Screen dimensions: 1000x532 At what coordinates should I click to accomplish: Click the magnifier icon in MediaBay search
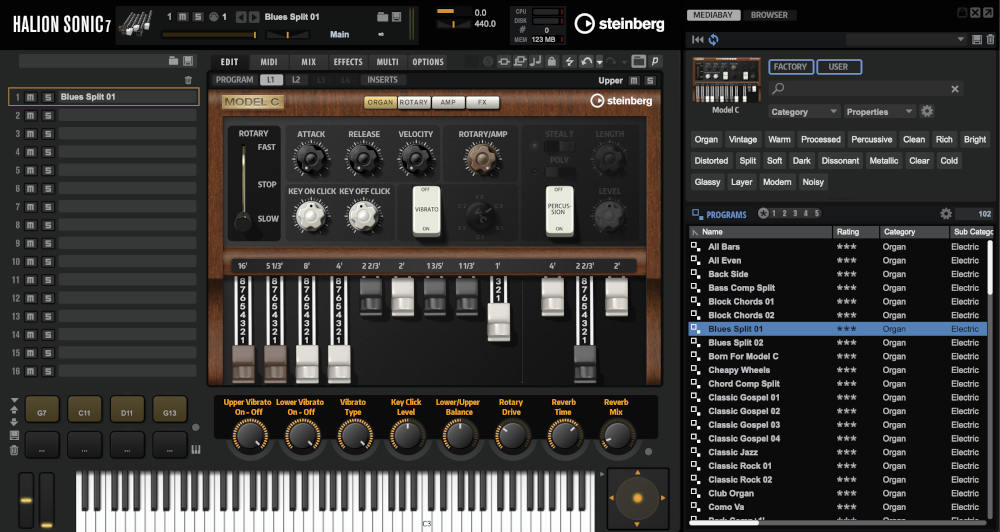[x=779, y=90]
